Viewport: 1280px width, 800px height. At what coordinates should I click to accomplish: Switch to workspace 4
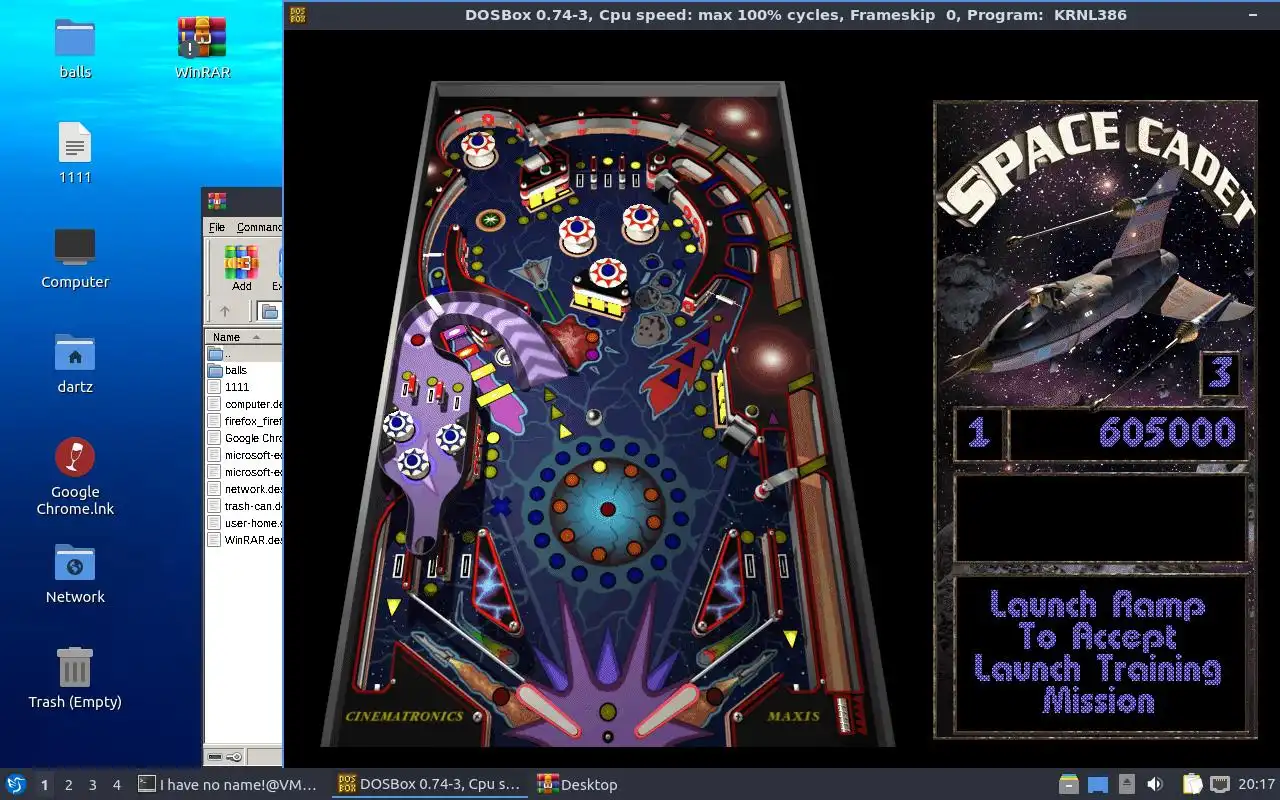pyautogui.click(x=116, y=785)
